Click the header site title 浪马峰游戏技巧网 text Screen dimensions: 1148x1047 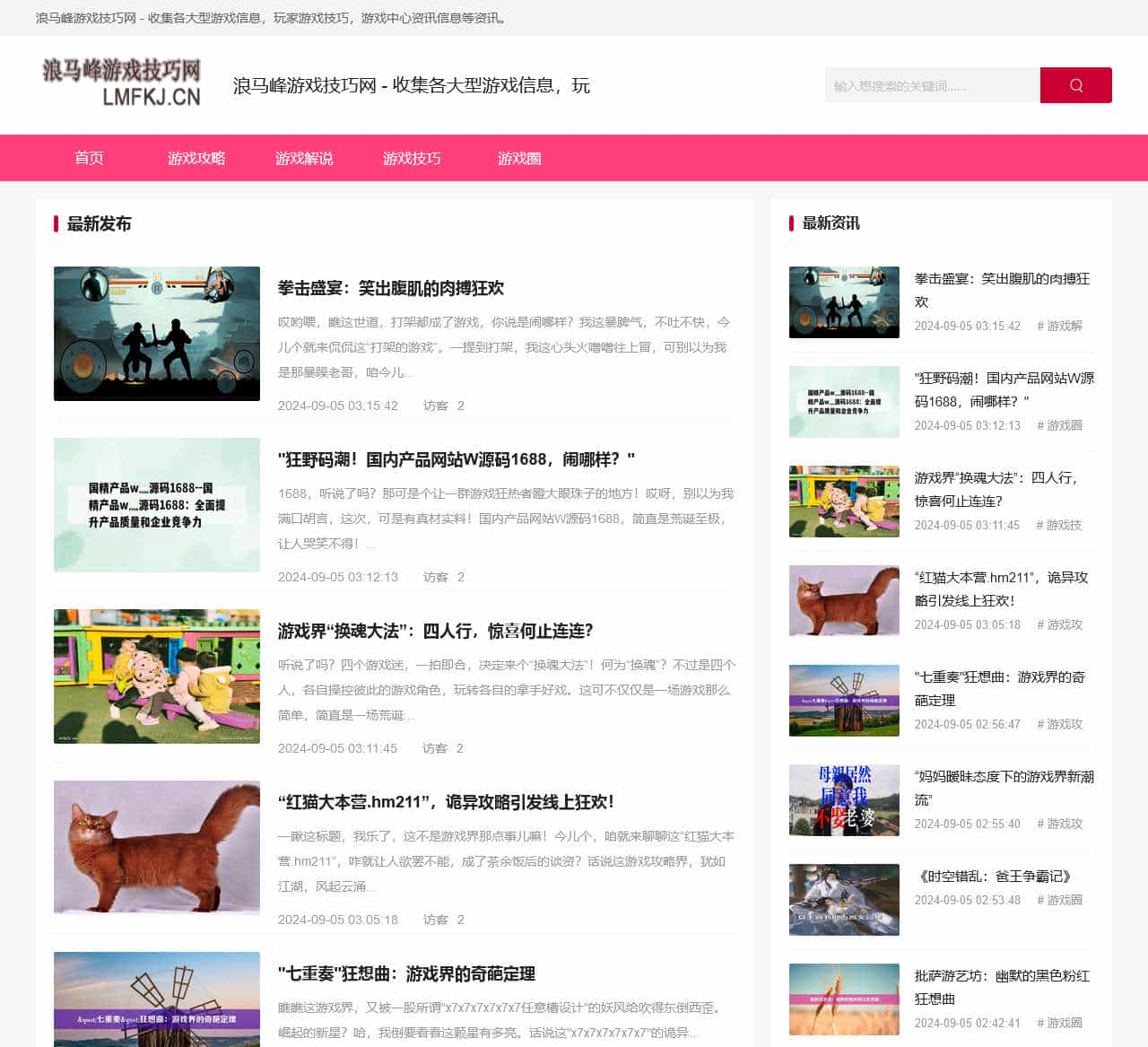[x=412, y=85]
